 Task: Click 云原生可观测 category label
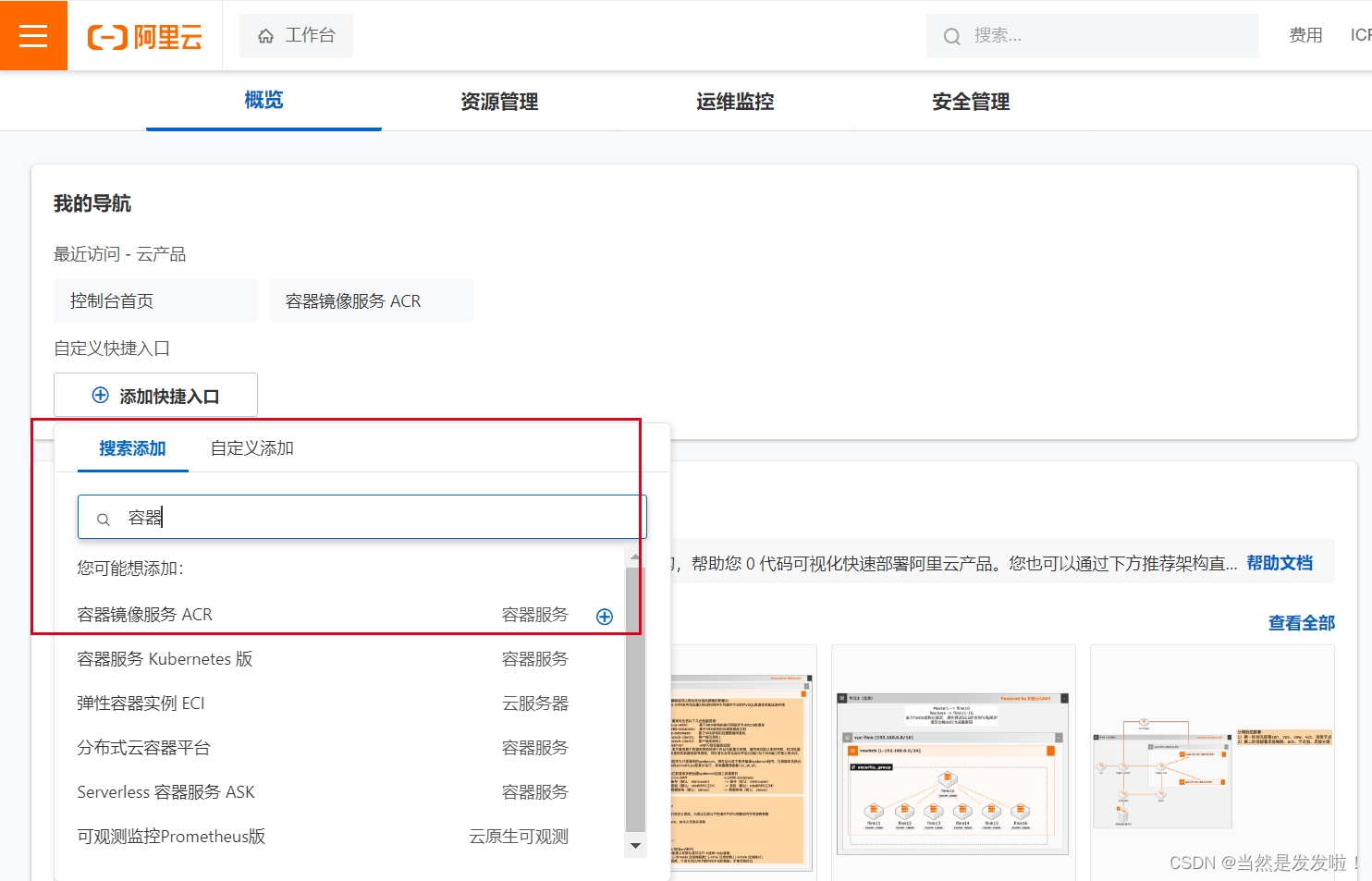point(519,837)
